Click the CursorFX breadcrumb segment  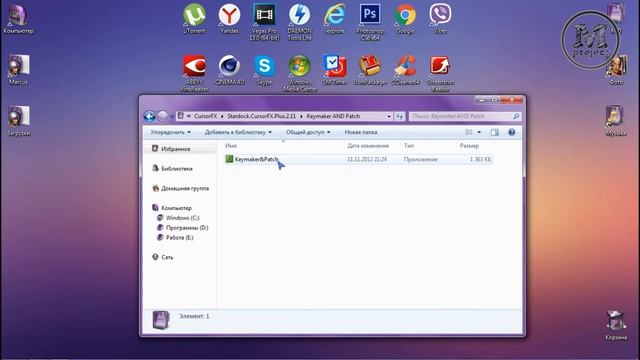205,116
